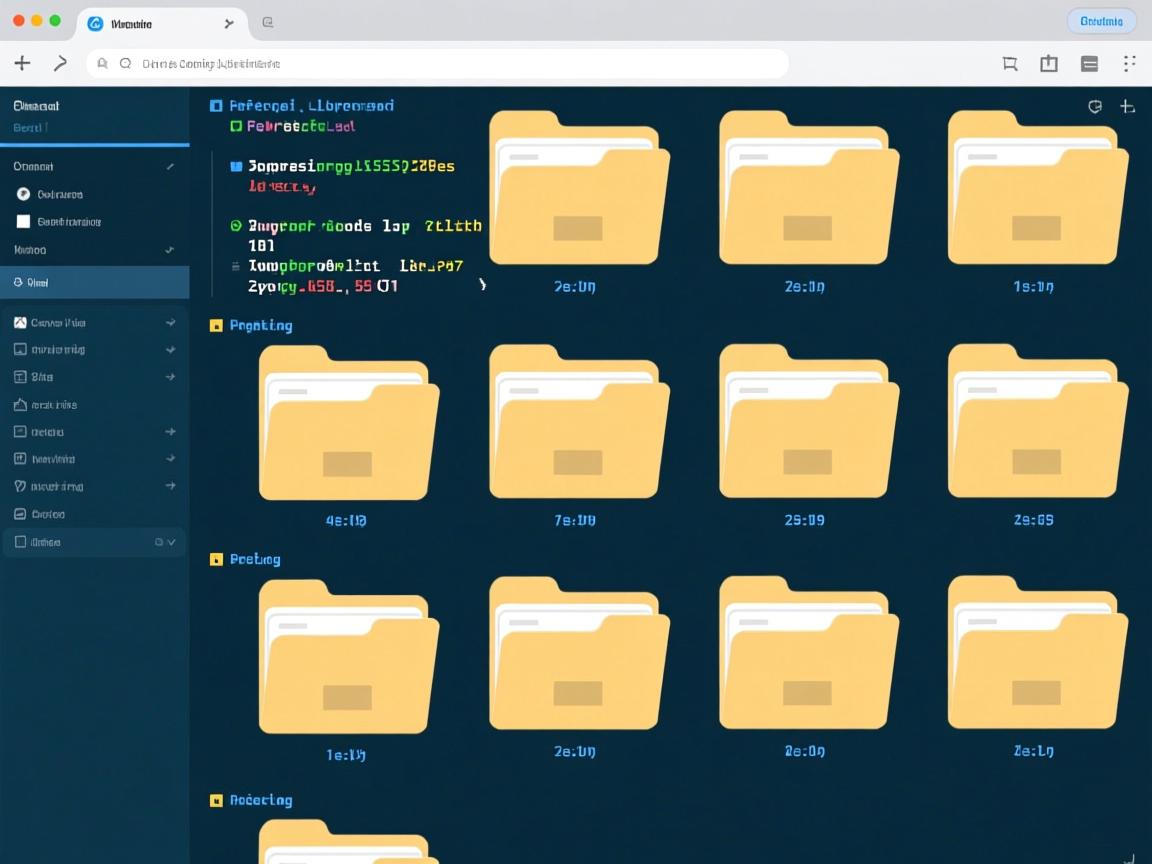Screen dimensions: 1152x864
Task: Click the image icon on the first sidebar list row
Action: pos(19,323)
